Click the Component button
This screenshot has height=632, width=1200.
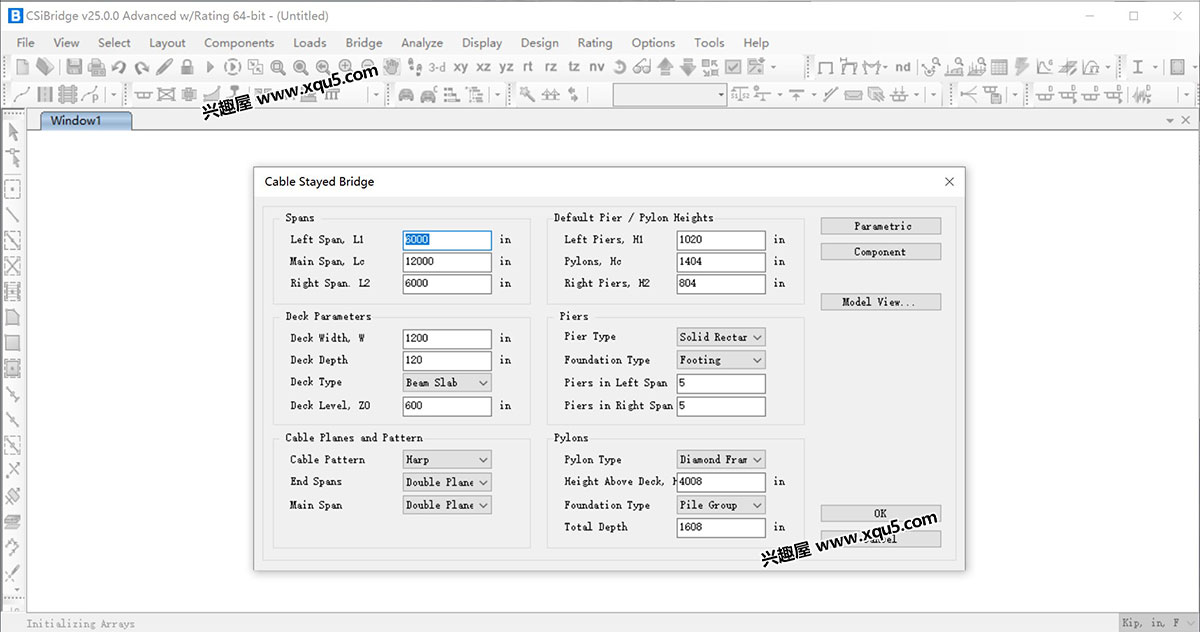point(881,252)
